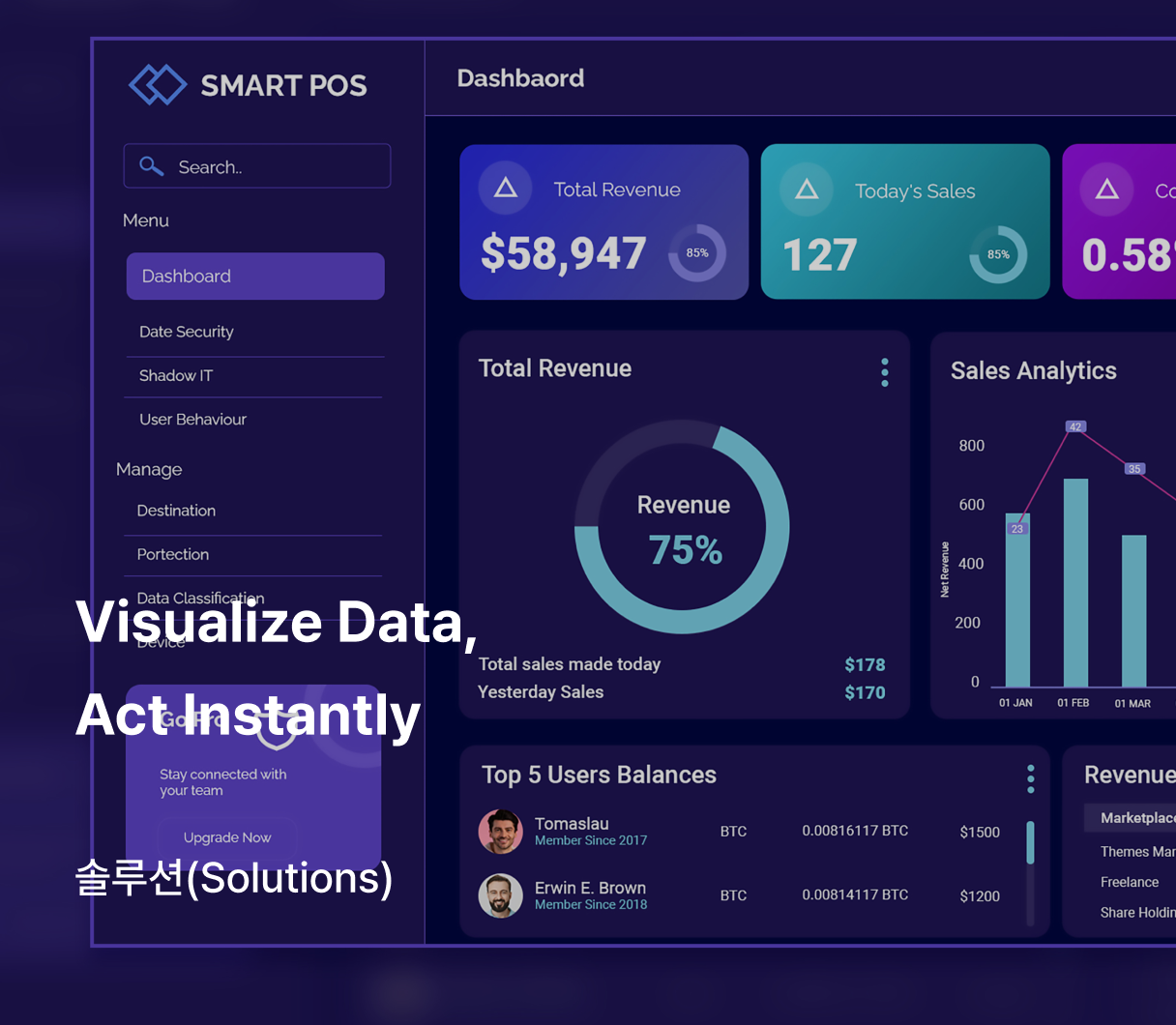Click 0.00816117 BTC amount
This screenshot has height=1025, width=1176.
tap(855, 831)
